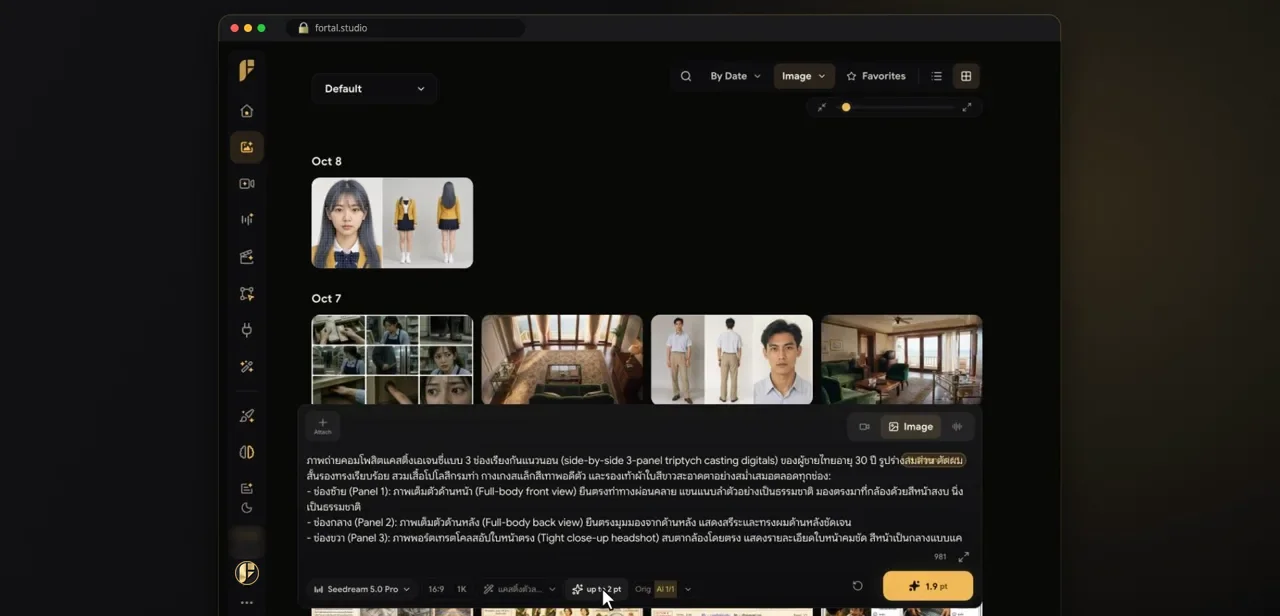Image resolution: width=1280 pixels, height=616 pixels.
Task: Open the Default folder dropdown
Action: (374, 89)
